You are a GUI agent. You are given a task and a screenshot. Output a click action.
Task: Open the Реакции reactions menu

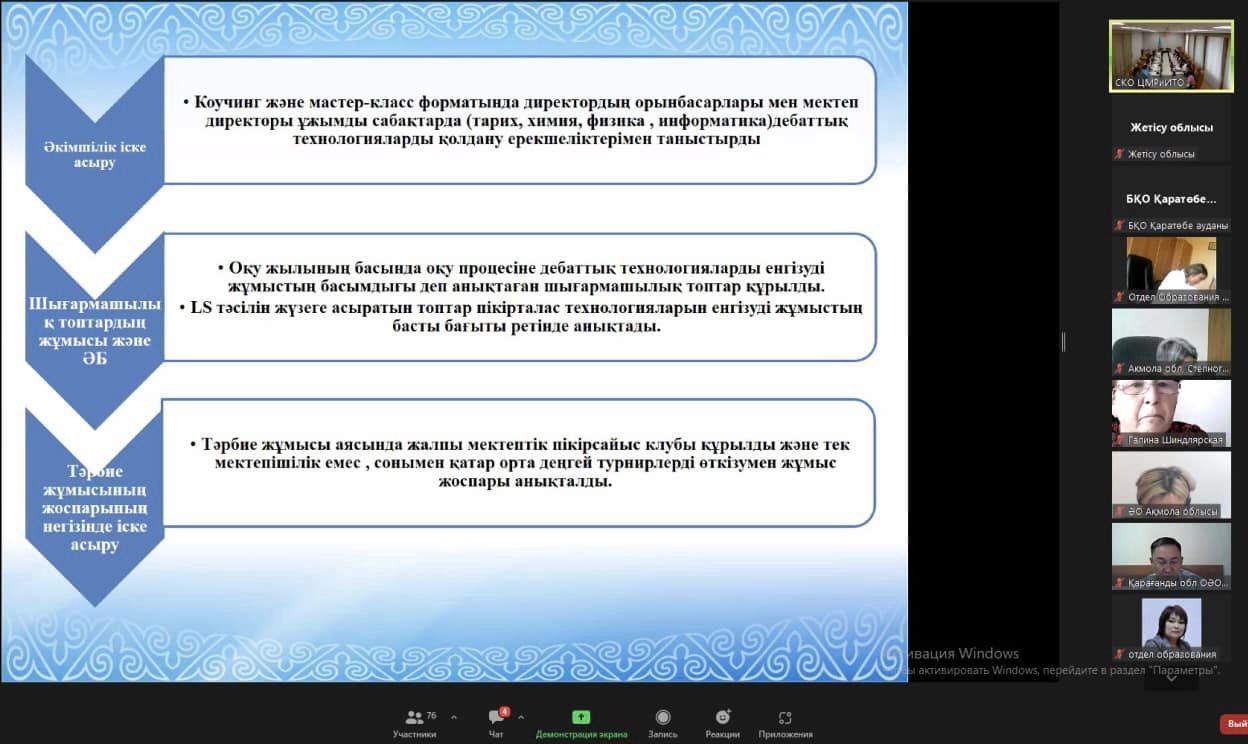722,724
